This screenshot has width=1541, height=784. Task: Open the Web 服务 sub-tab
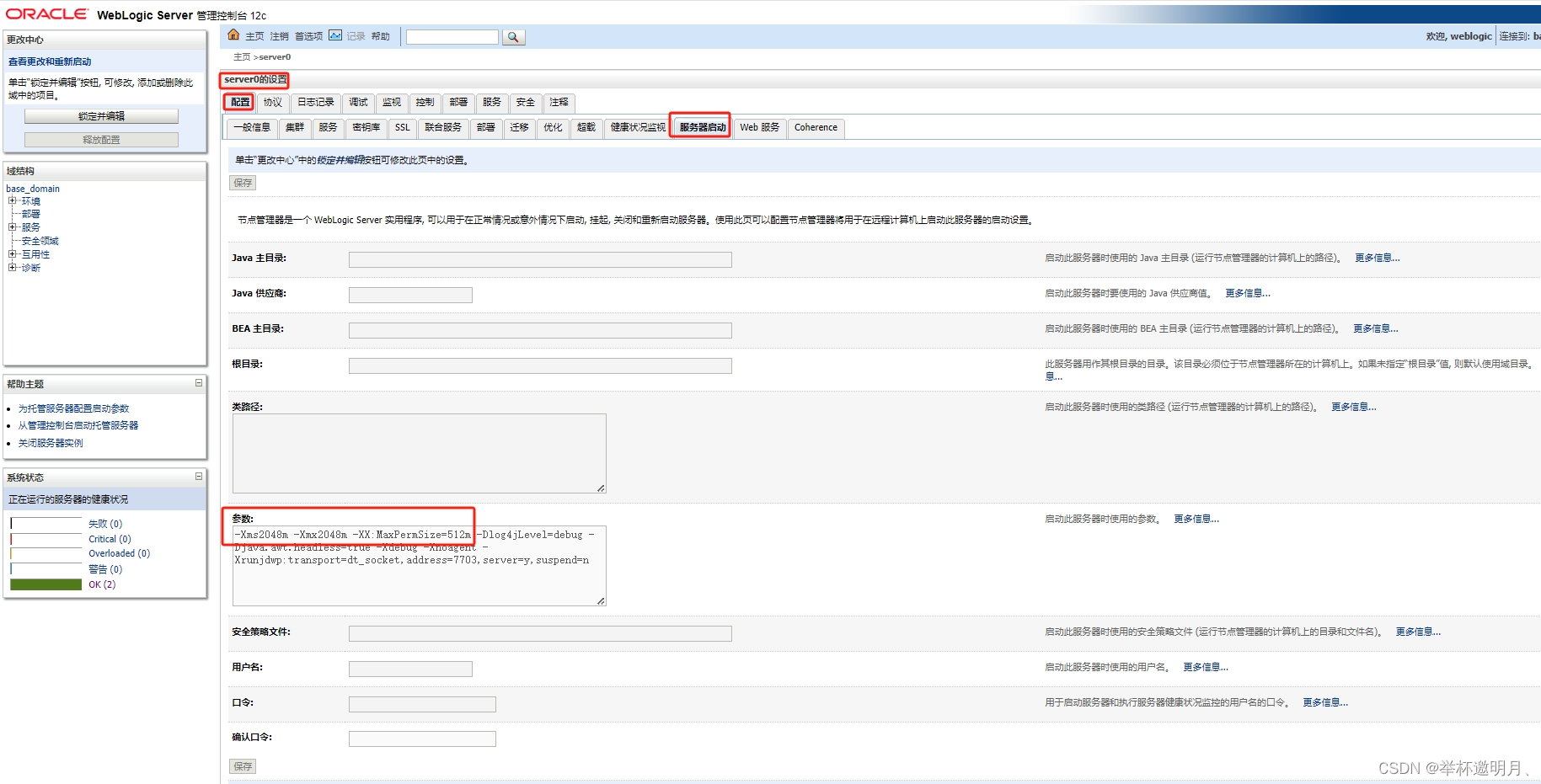coord(760,128)
